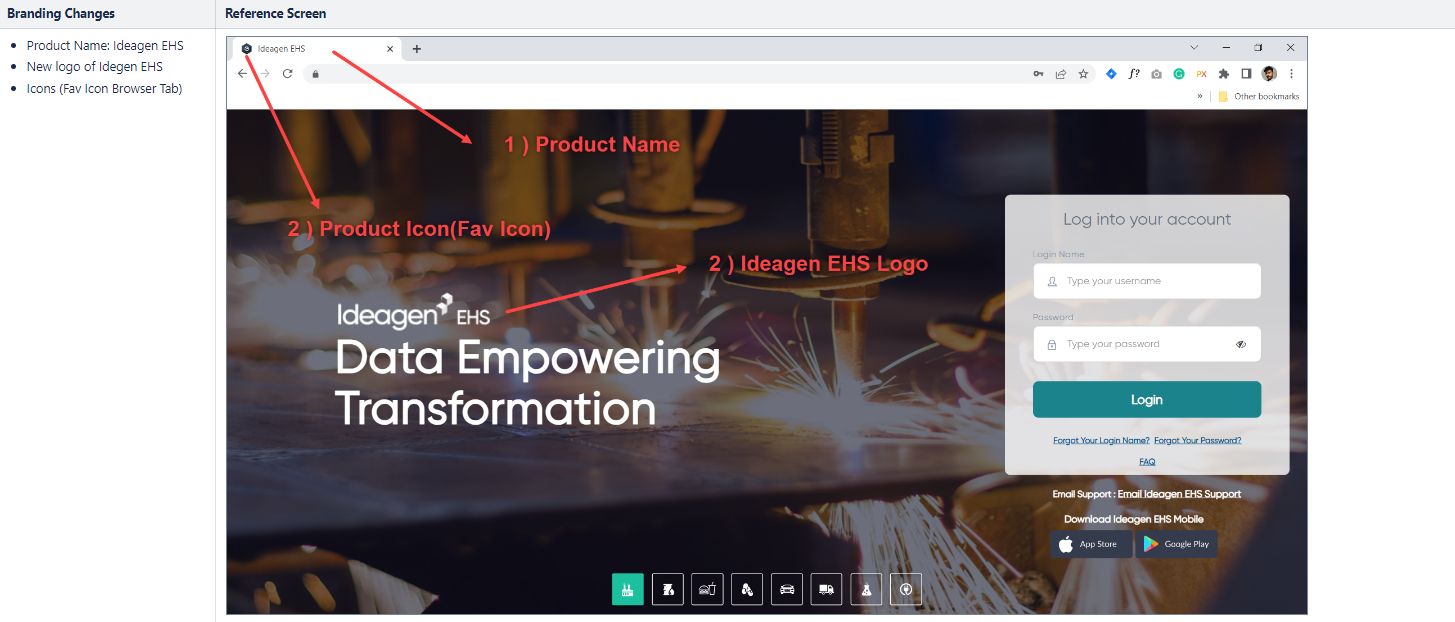Click the Login button
The height and width of the screenshot is (622, 1455).
coord(1147,399)
